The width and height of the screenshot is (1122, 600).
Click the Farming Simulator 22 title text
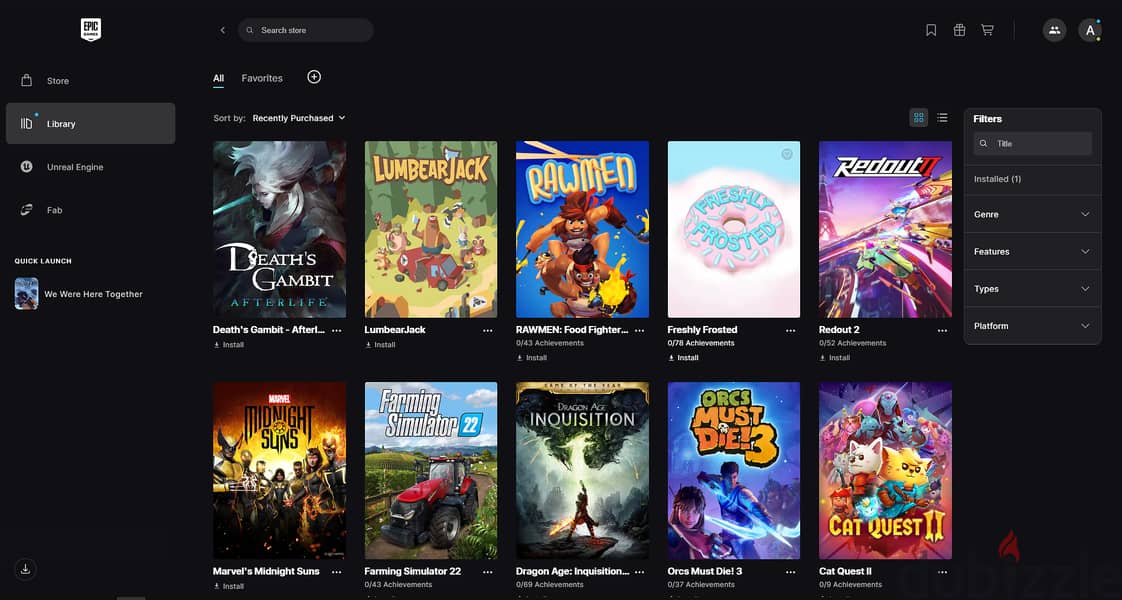pyautogui.click(x=413, y=571)
